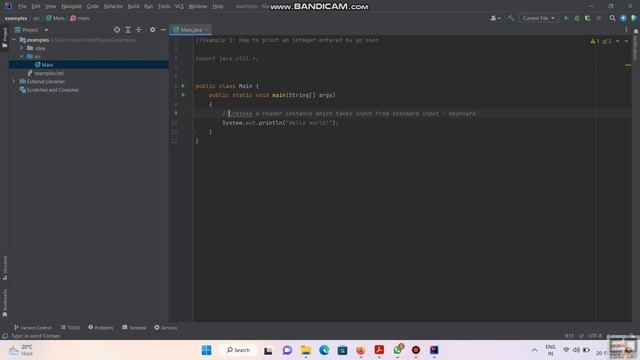Click the Expand All icon in Project panel
Screen dimensions: 640x360
[x=128, y=30]
